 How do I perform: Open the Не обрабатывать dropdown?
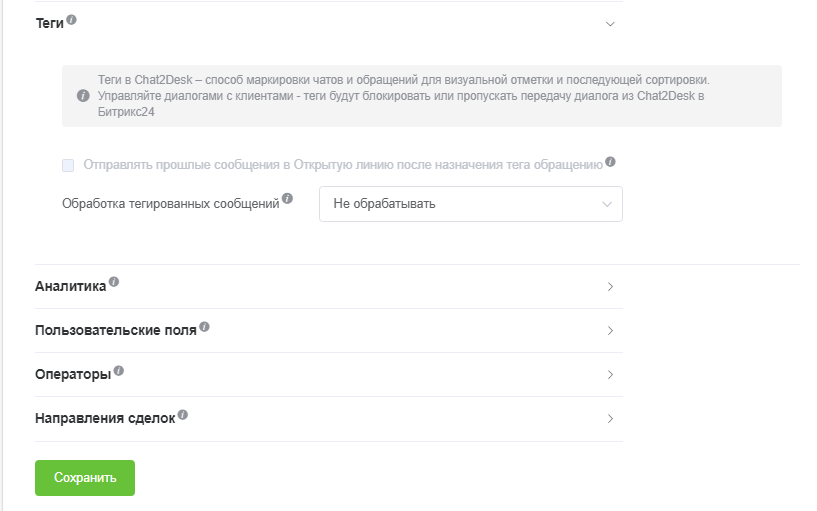pos(470,204)
